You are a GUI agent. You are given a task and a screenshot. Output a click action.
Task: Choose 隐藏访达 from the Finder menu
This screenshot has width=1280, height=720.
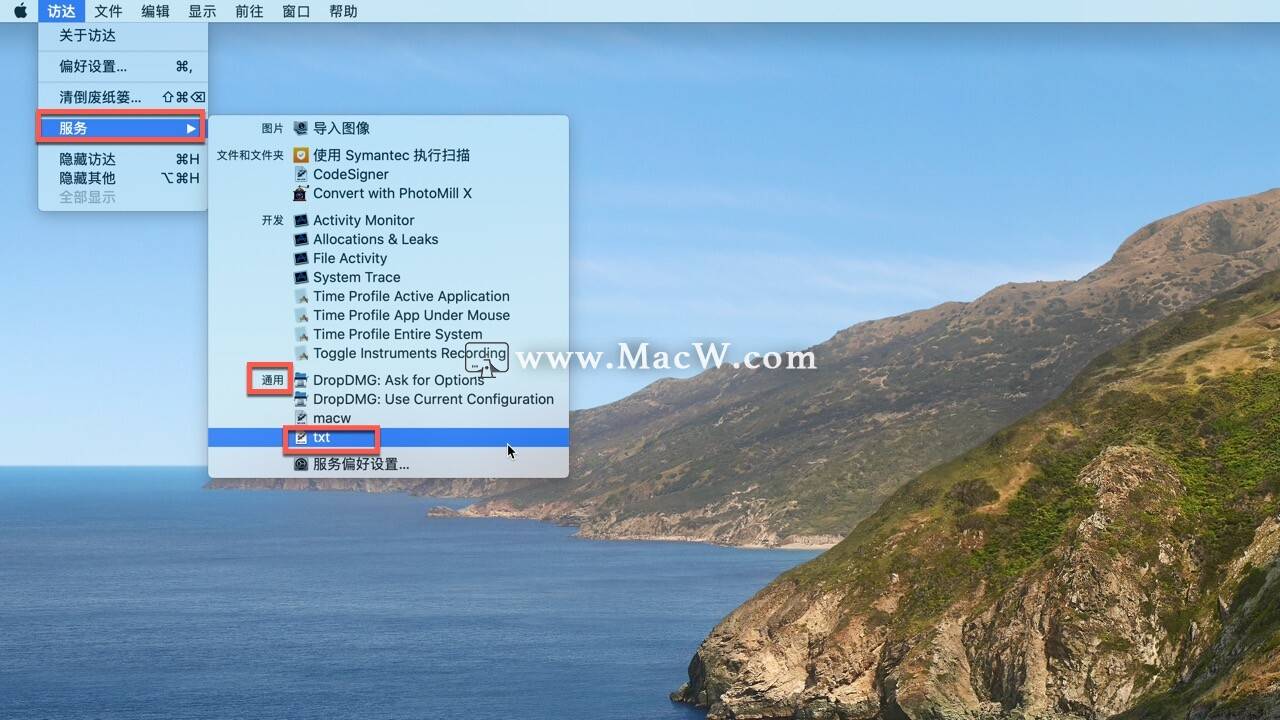[87, 159]
